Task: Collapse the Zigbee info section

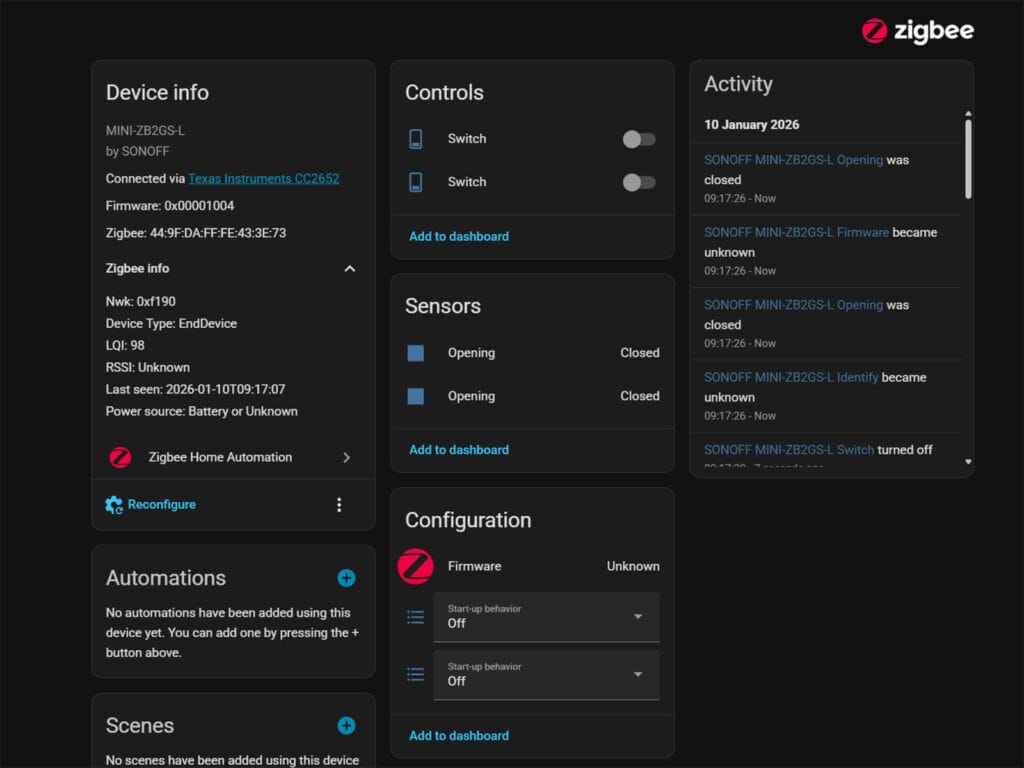Action: pyautogui.click(x=349, y=269)
